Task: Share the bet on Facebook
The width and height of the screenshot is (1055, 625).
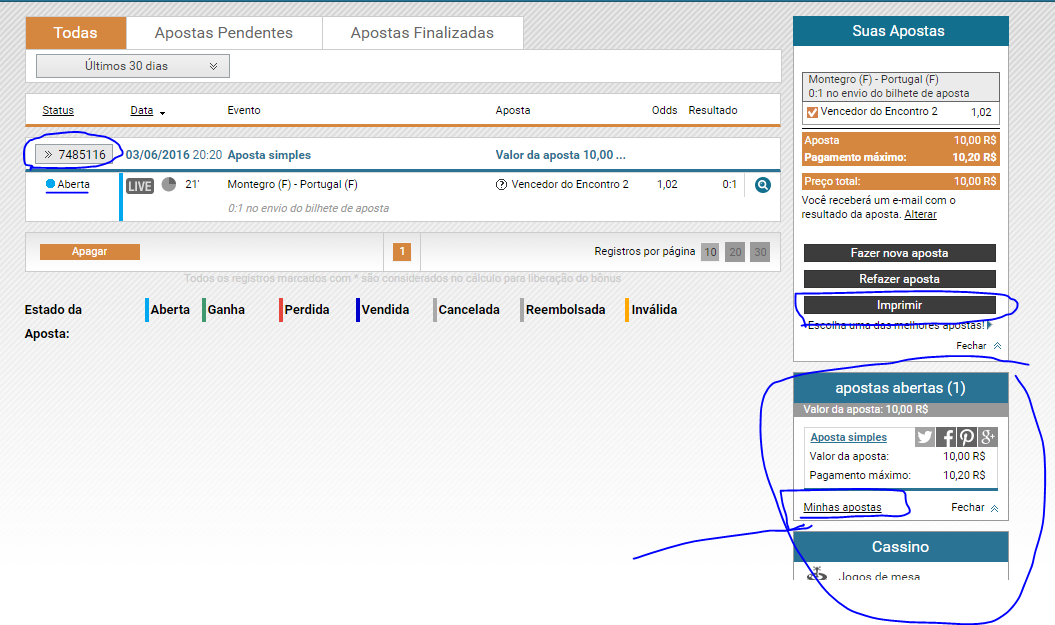Action: point(947,437)
